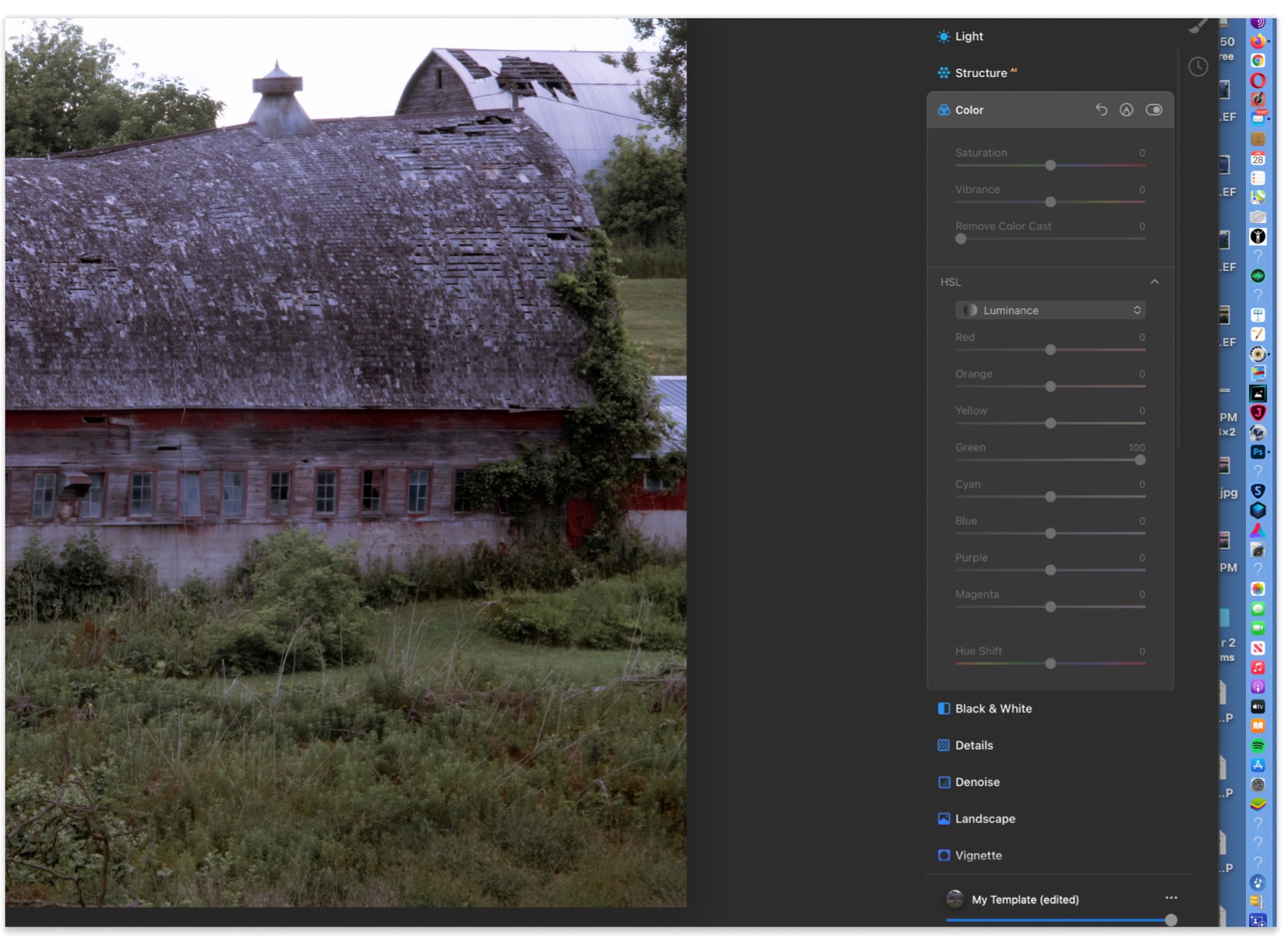Open the Light adjustments panel
Screen dimensions: 1288x942
click(969, 36)
